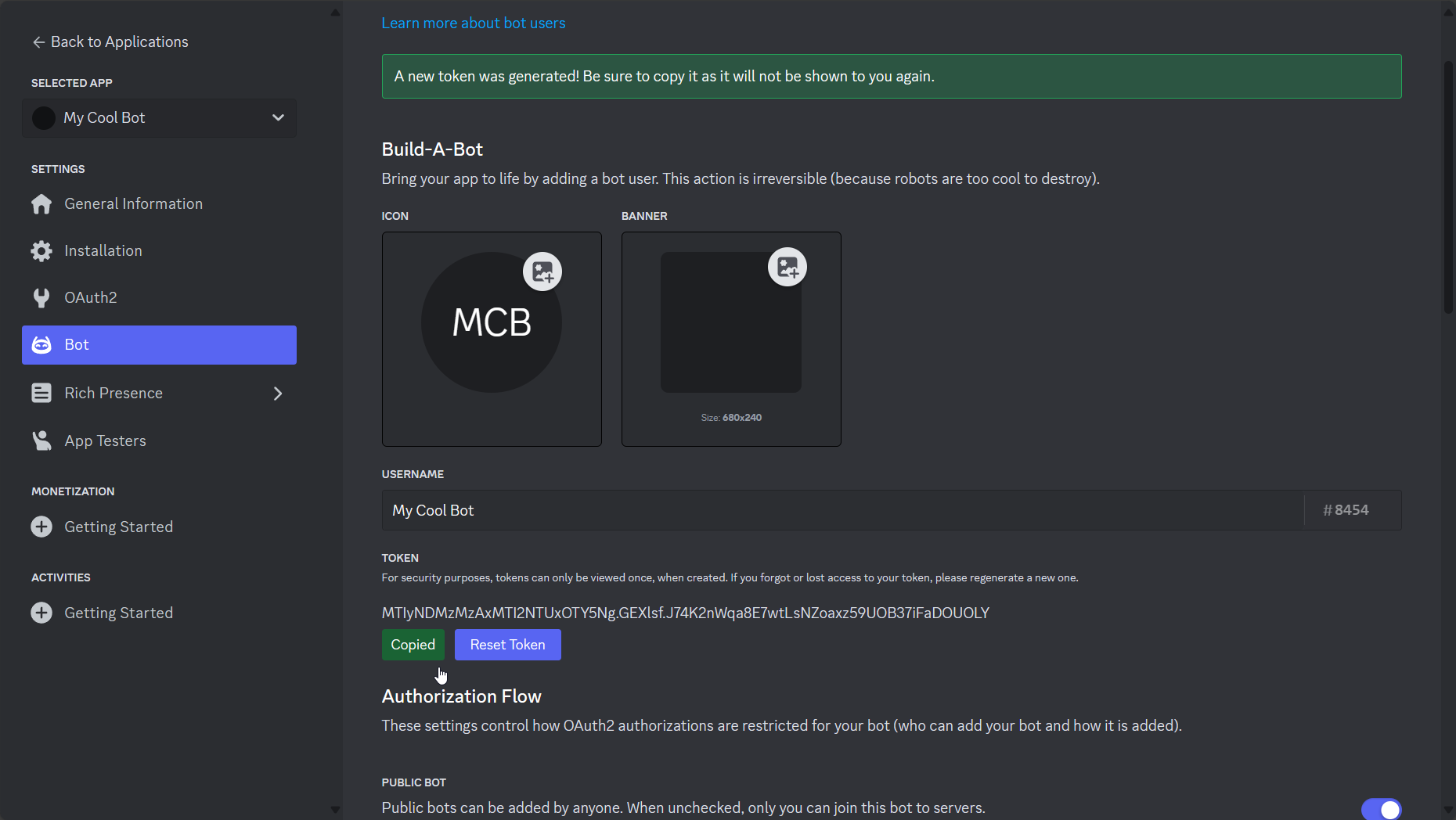Screen dimensions: 1456x820
Task: Click the Monetization Getting Started plus icon
Action: point(41,527)
